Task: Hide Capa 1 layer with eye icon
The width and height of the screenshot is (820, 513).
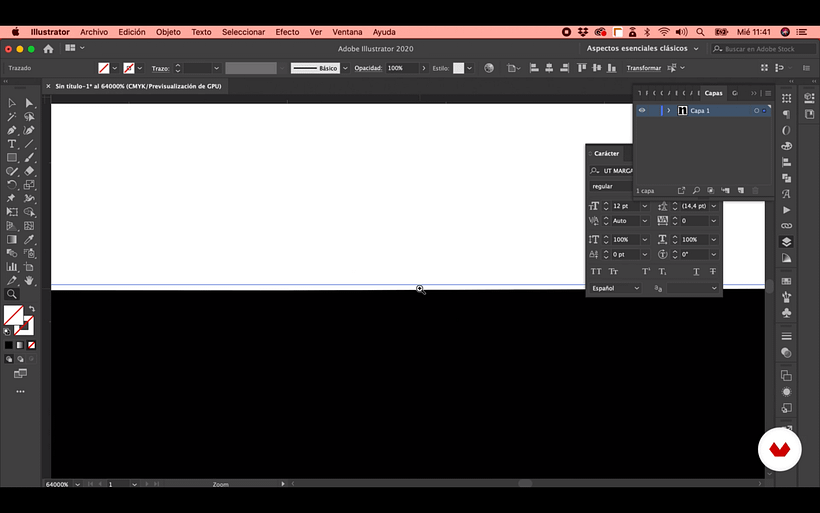Action: [x=642, y=110]
